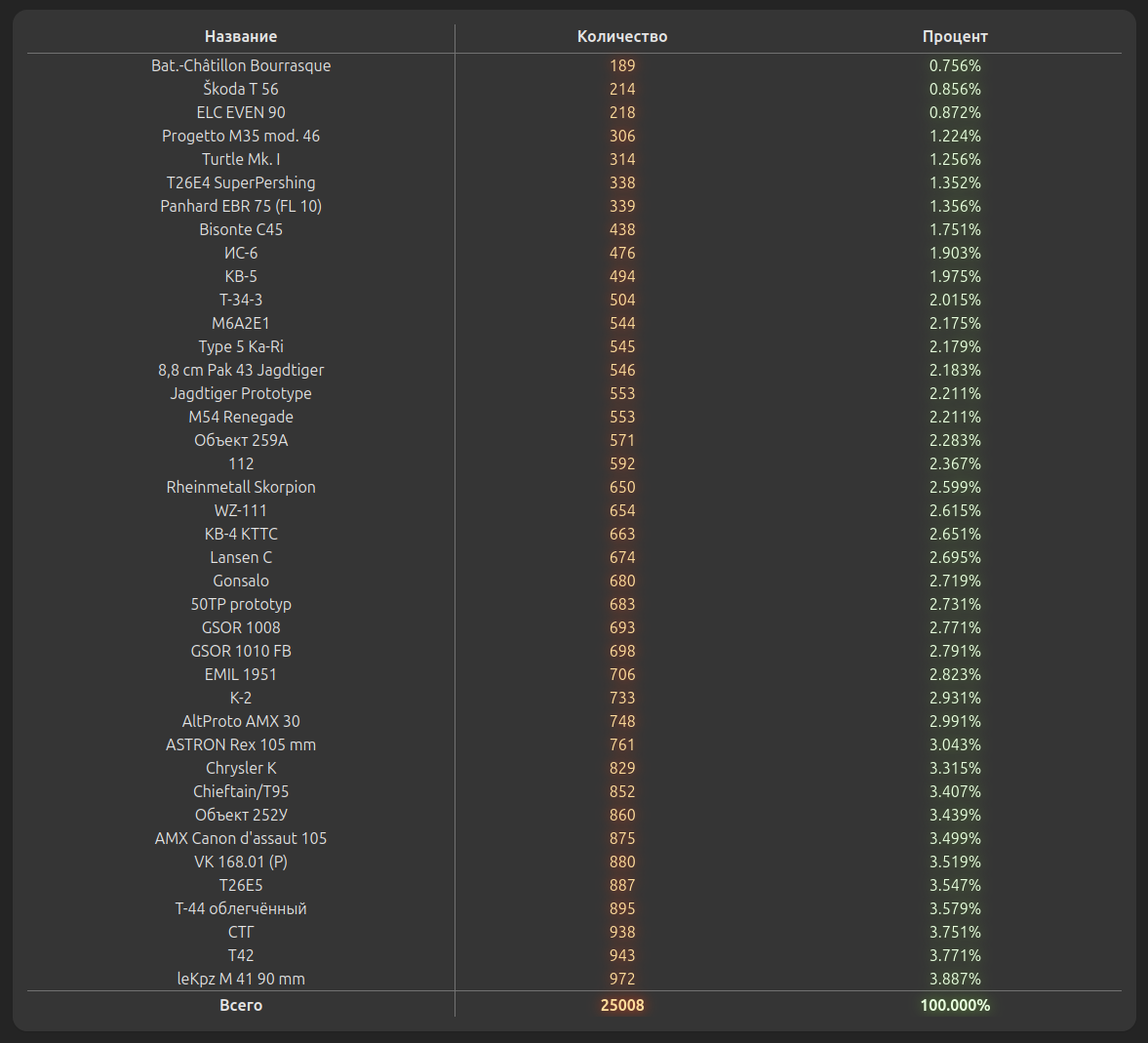Image resolution: width=1148 pixels, height=1043 pixels.
Task: Click the "Название" column header
Action: pyautogui.click(x=241, y=37)
